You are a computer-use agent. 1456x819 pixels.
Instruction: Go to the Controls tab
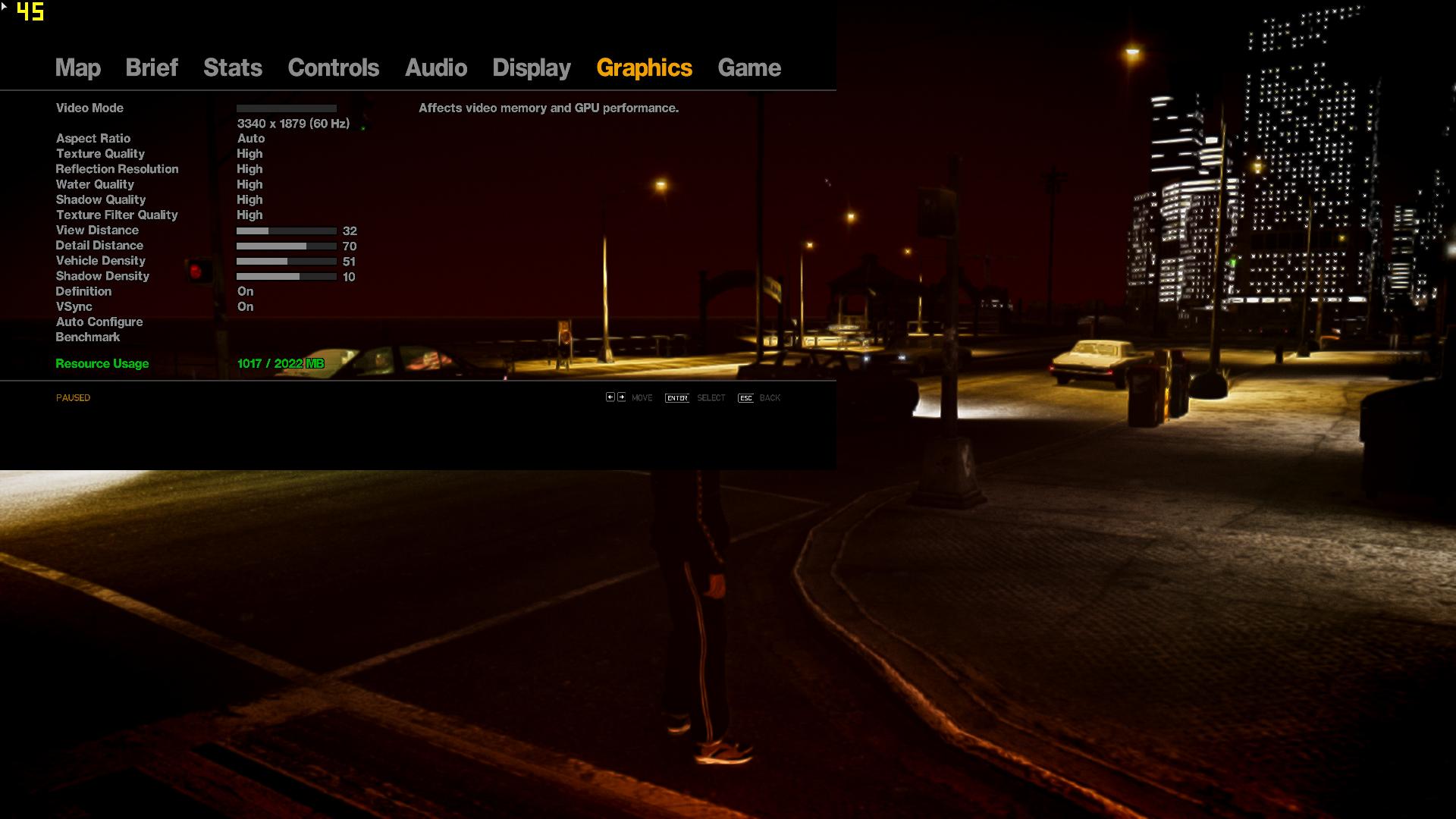[333, 67]
